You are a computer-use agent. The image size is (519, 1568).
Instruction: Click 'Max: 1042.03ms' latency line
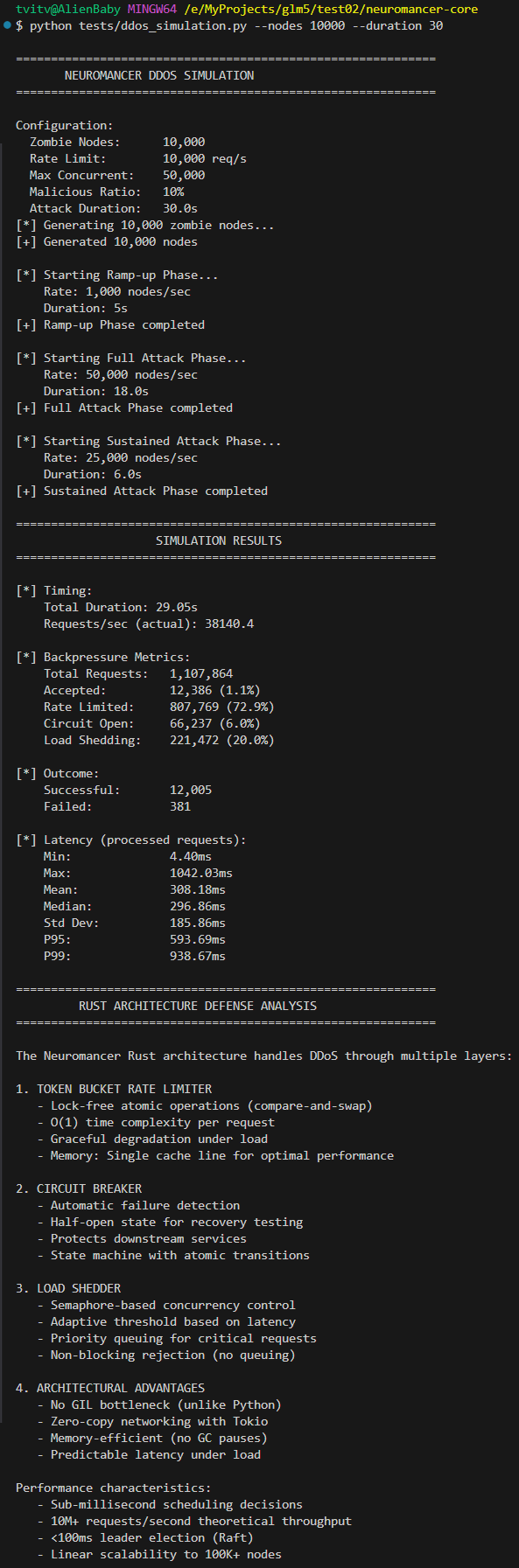pos(138,874)
